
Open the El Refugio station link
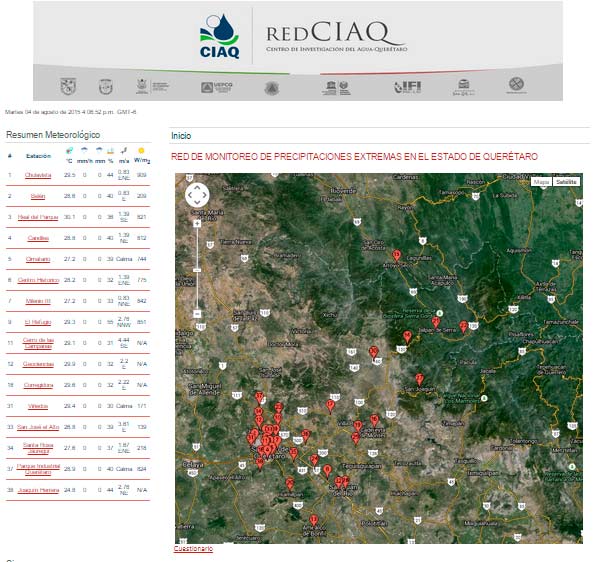pyautogui.click(x=38, y=322)
